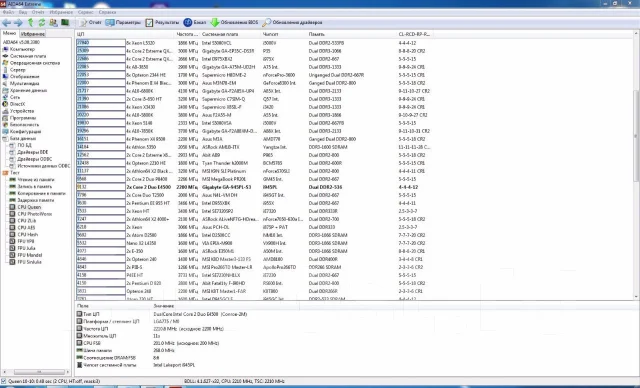Open the Справка menu

107,12
